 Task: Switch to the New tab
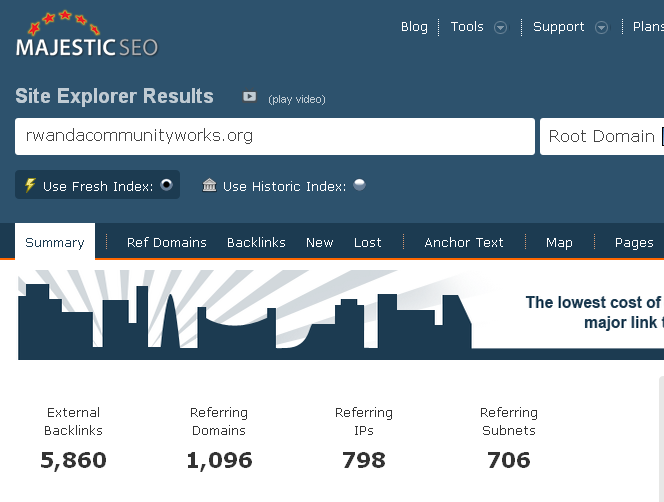pos(320,242)
